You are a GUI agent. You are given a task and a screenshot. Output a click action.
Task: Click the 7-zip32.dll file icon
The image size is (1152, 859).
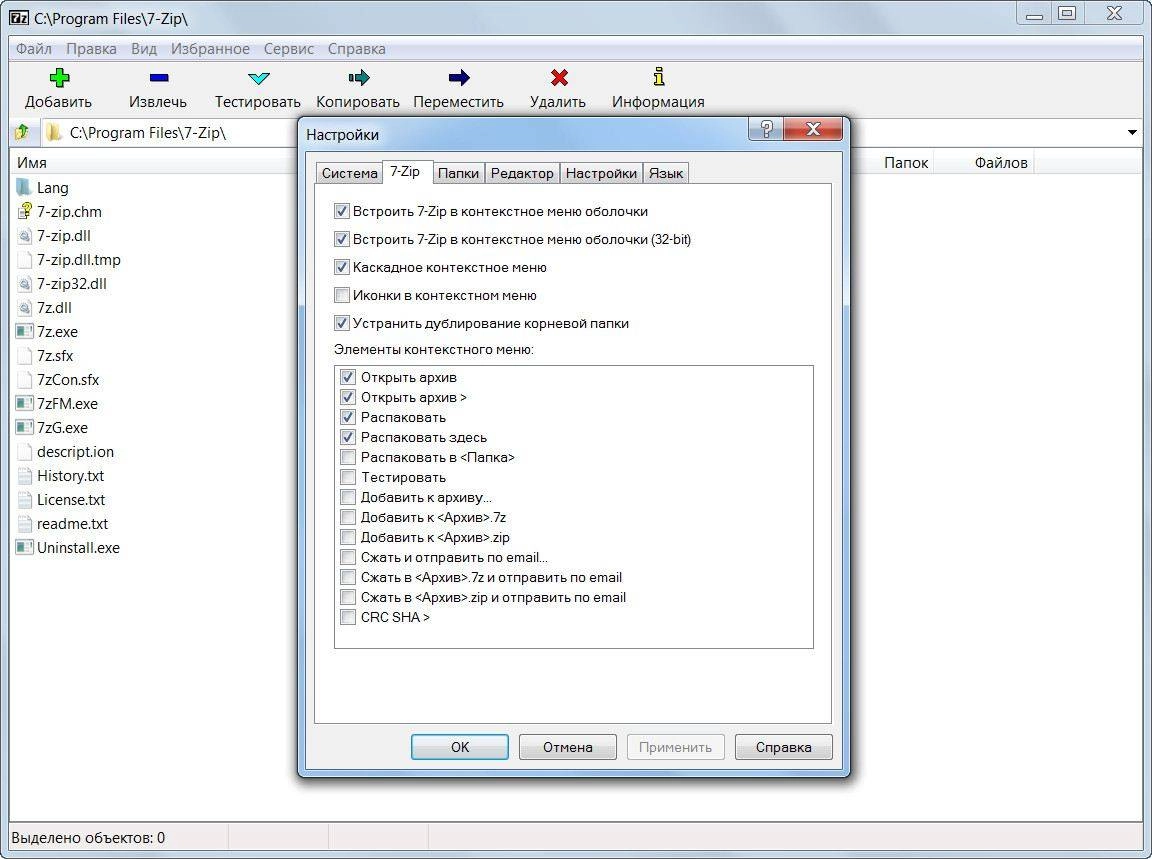tap(24, 284)
